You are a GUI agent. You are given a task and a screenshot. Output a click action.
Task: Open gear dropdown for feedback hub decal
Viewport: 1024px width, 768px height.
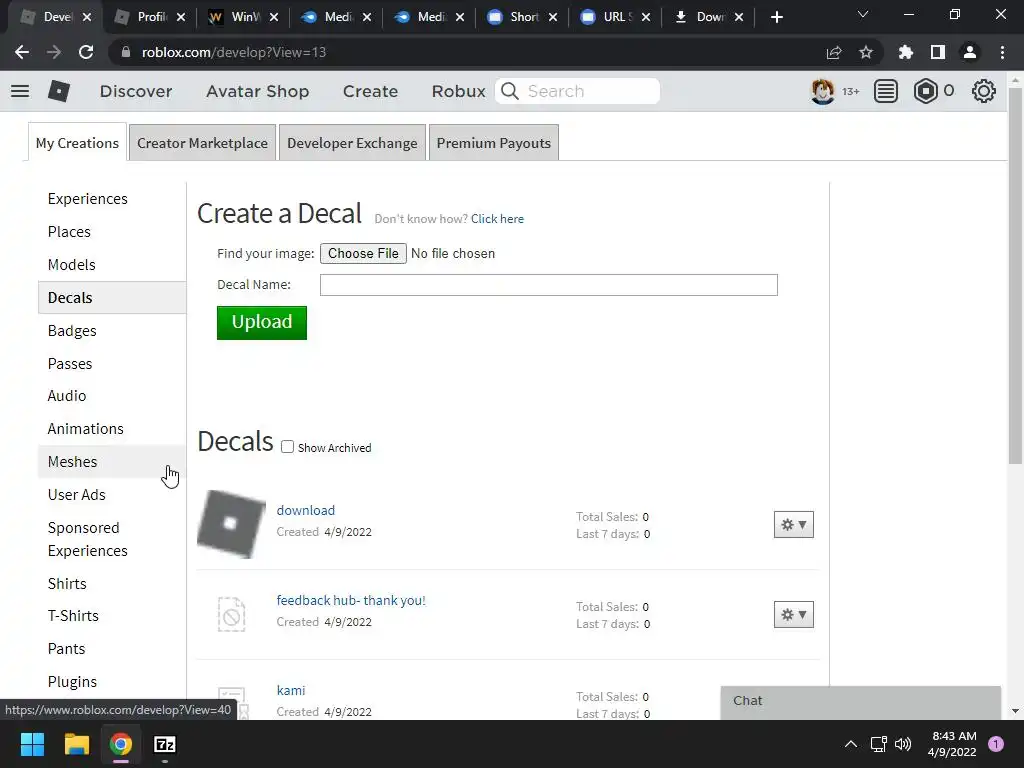point(793,615)
